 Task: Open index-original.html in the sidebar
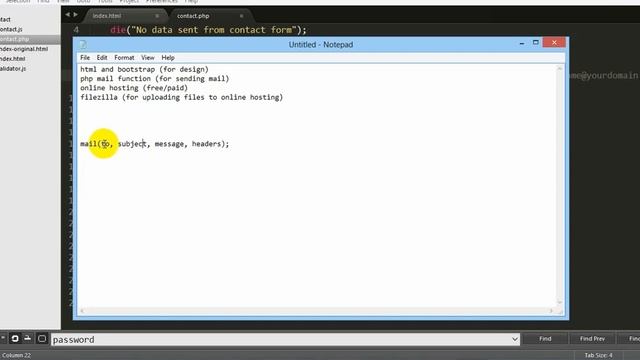point(24,49)
